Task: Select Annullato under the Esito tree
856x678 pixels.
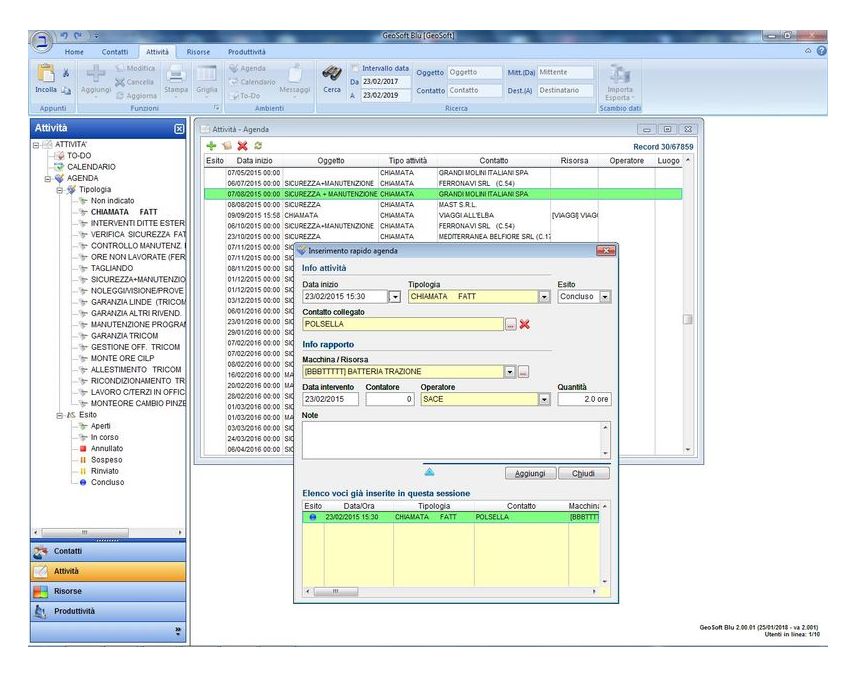Action: [107, 449]
